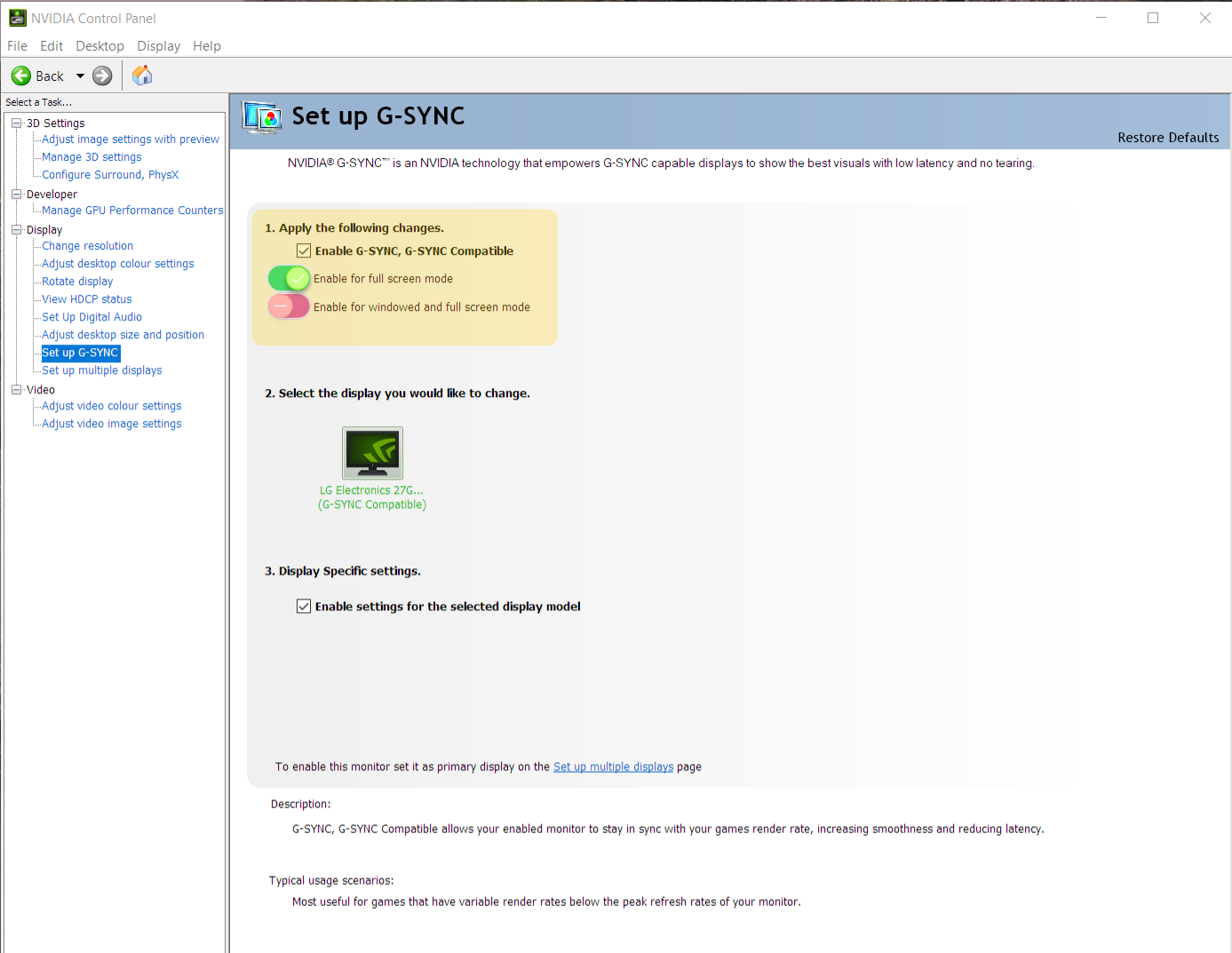Open the File menu
The image size is (1232, 953).
click(18, 46)
